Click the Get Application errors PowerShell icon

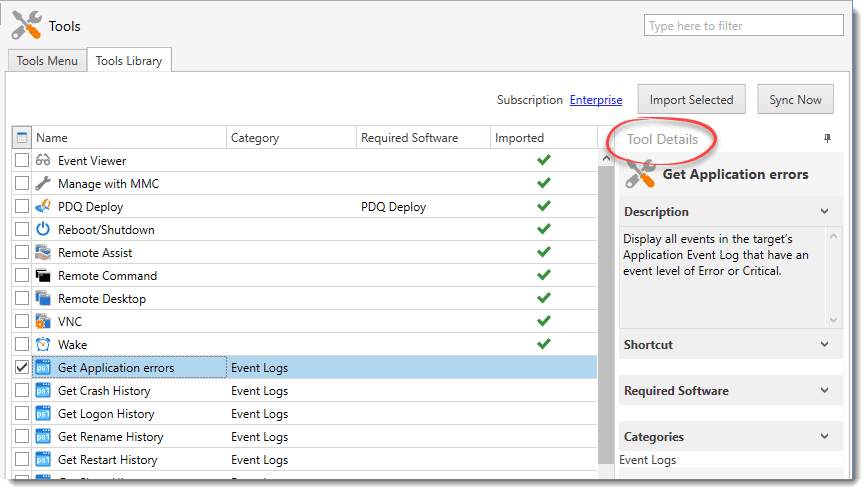43,367
